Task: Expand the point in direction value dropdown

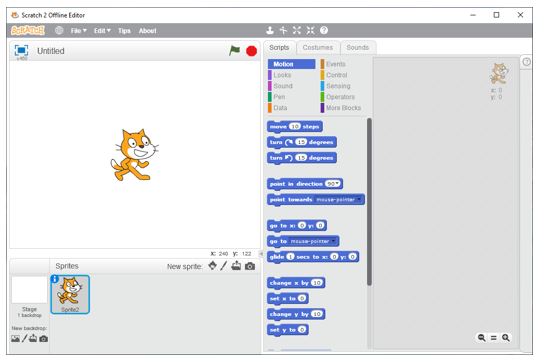Action: (x=333, y=184)
